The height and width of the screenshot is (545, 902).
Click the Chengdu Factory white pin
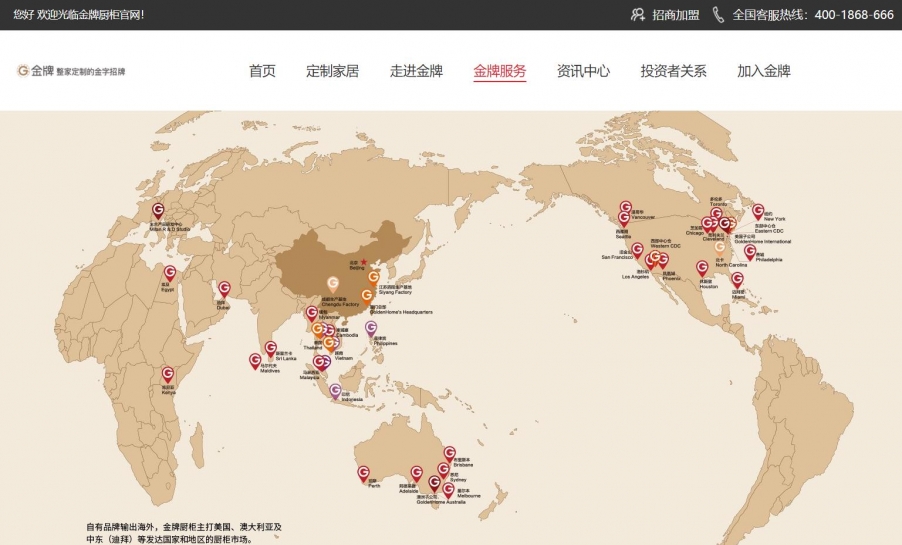[x=332, y=284]
